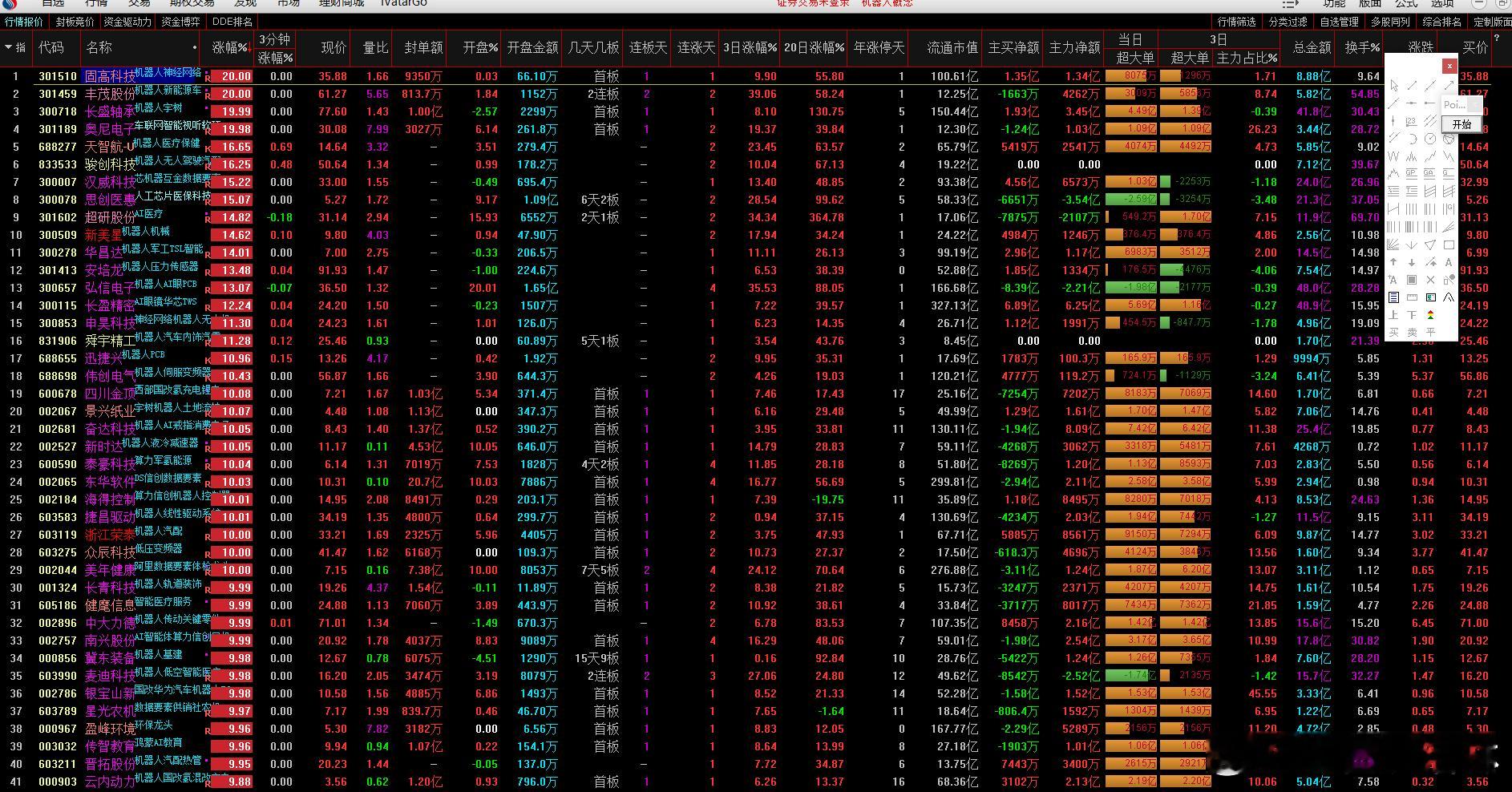Select the parallel lines drawing tool

(x=1430, y=120)
